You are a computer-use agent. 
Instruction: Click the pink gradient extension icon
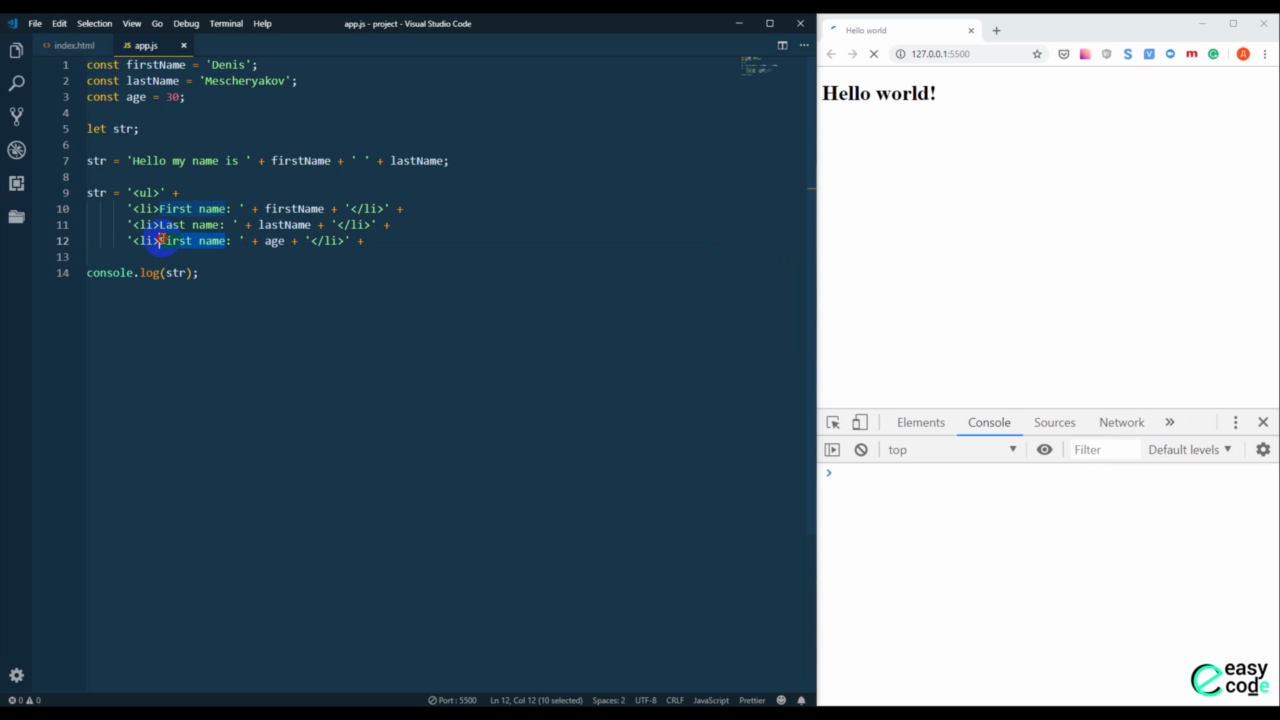pos(1085,54)
